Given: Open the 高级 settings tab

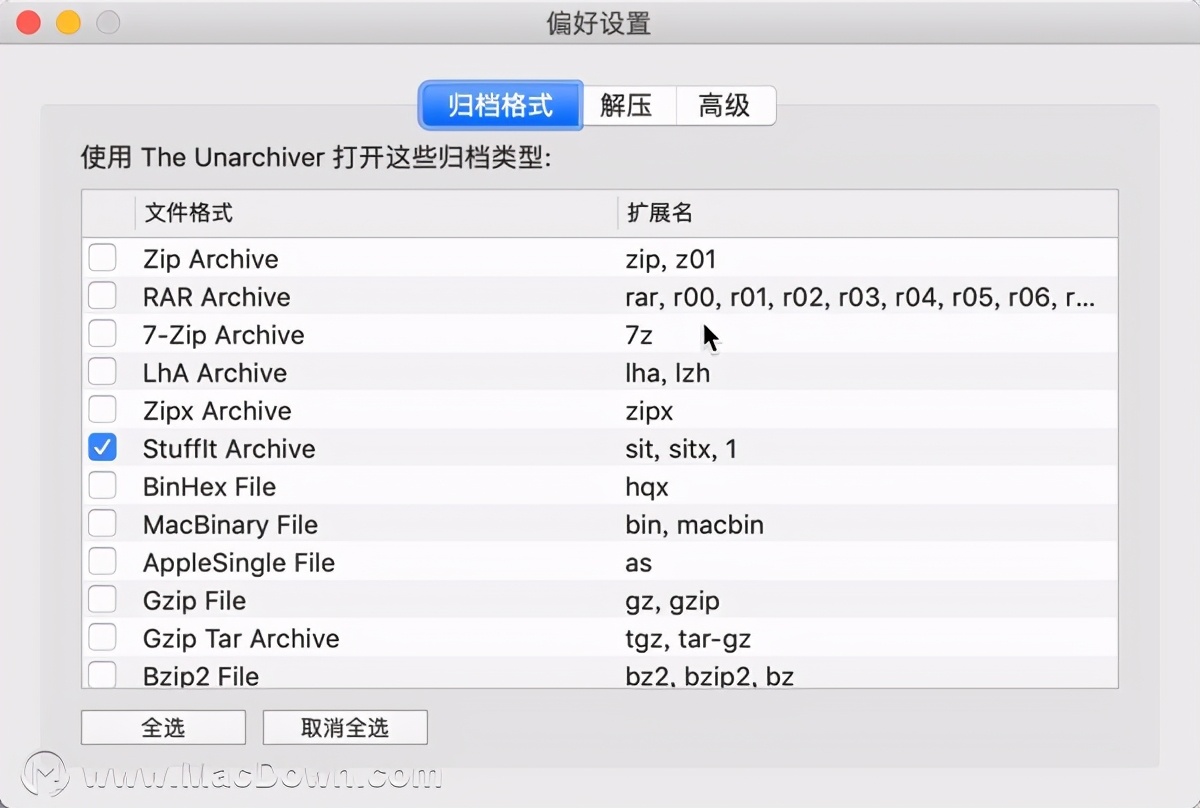Looking at the screenshot, I should 726,105.
